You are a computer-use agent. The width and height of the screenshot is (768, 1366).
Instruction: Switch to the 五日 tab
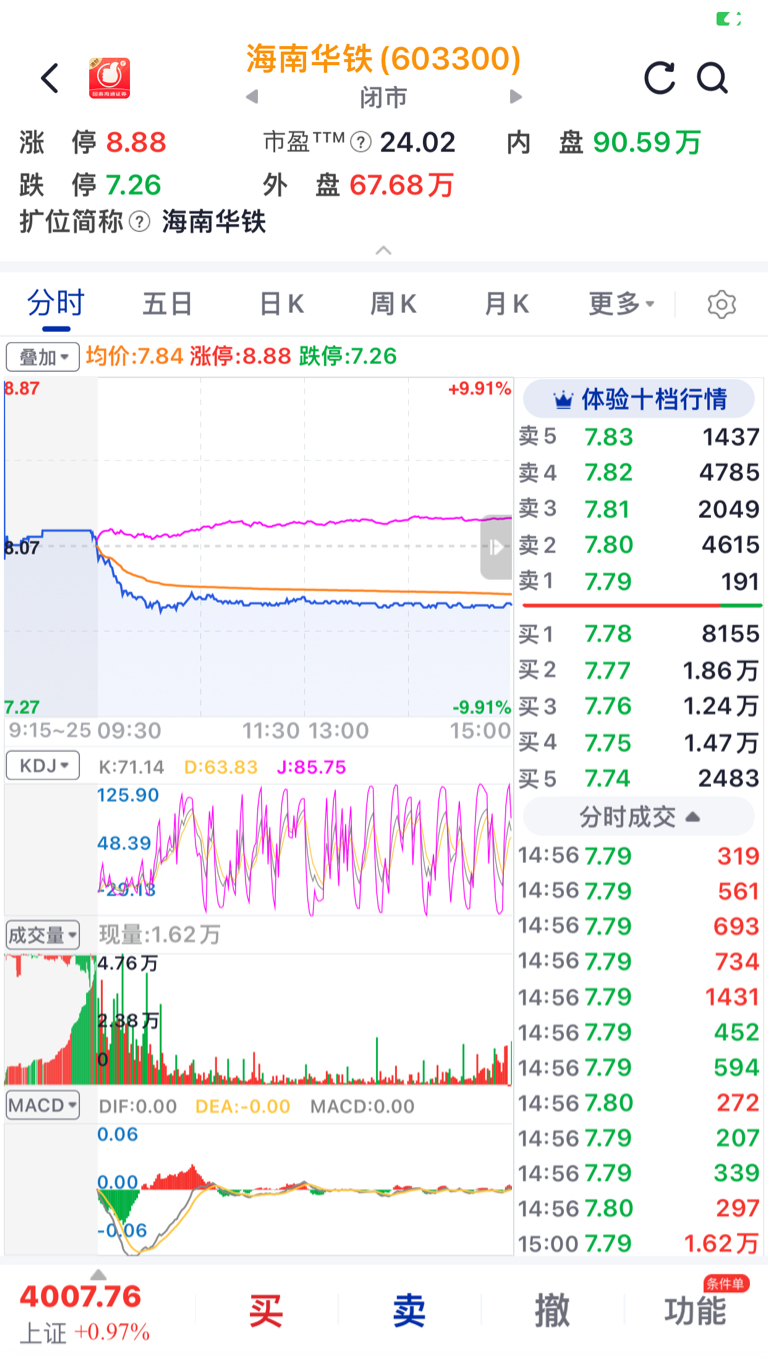(167, 304)
